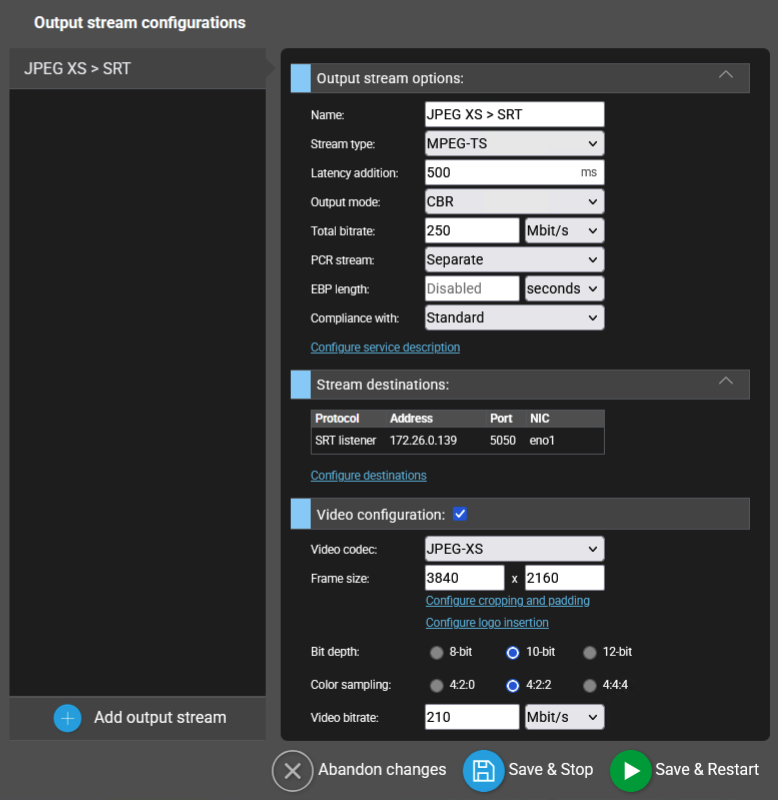Image resolution: width=778 pixels, height=800 pixels.
Task: Open Configure destinations link
Action: point(368,476)
